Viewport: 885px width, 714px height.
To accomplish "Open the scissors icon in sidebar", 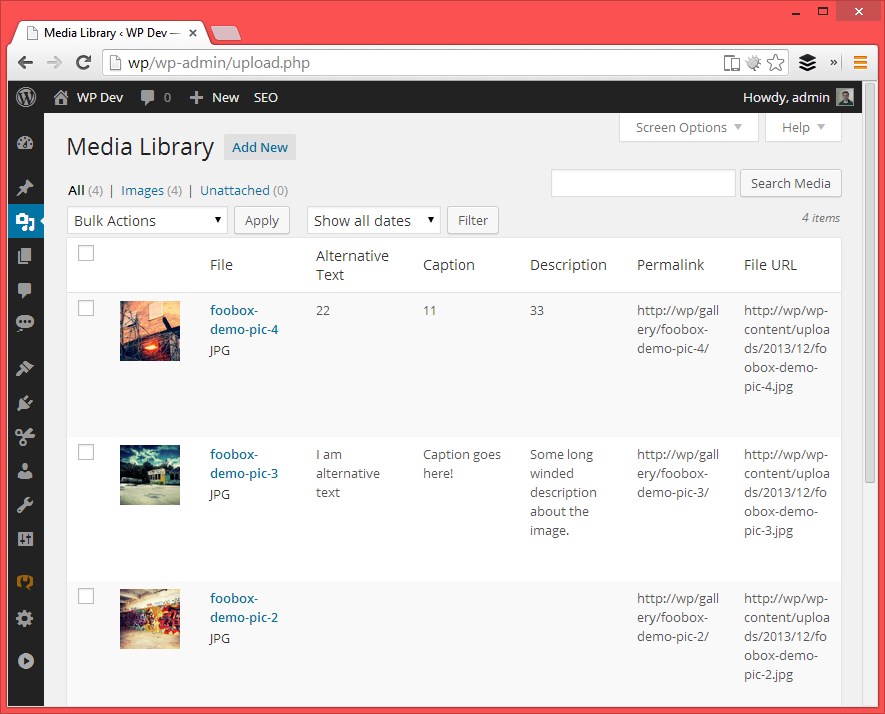I will pos(25,436).
